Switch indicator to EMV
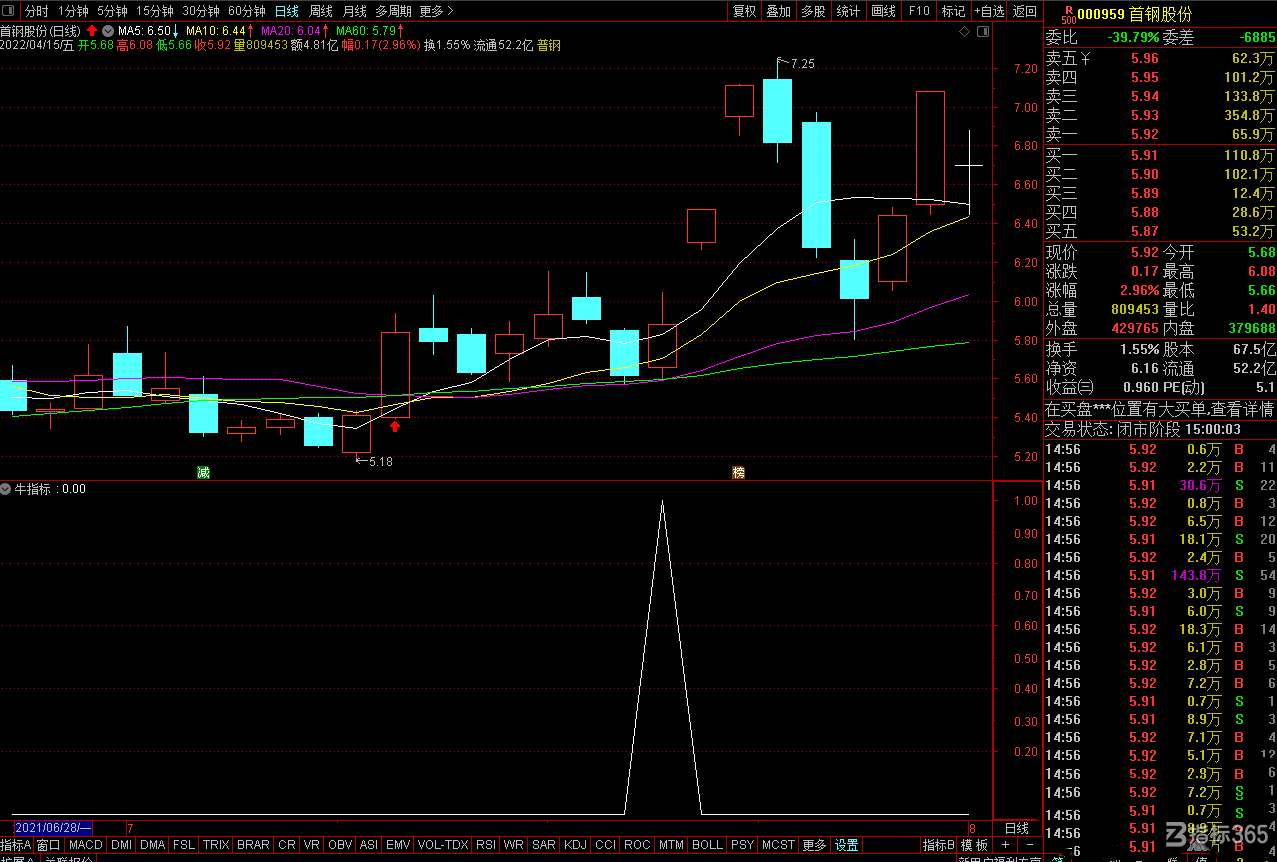The width and height of the screenshot is (1277, 862). click(x=398, y=845)
